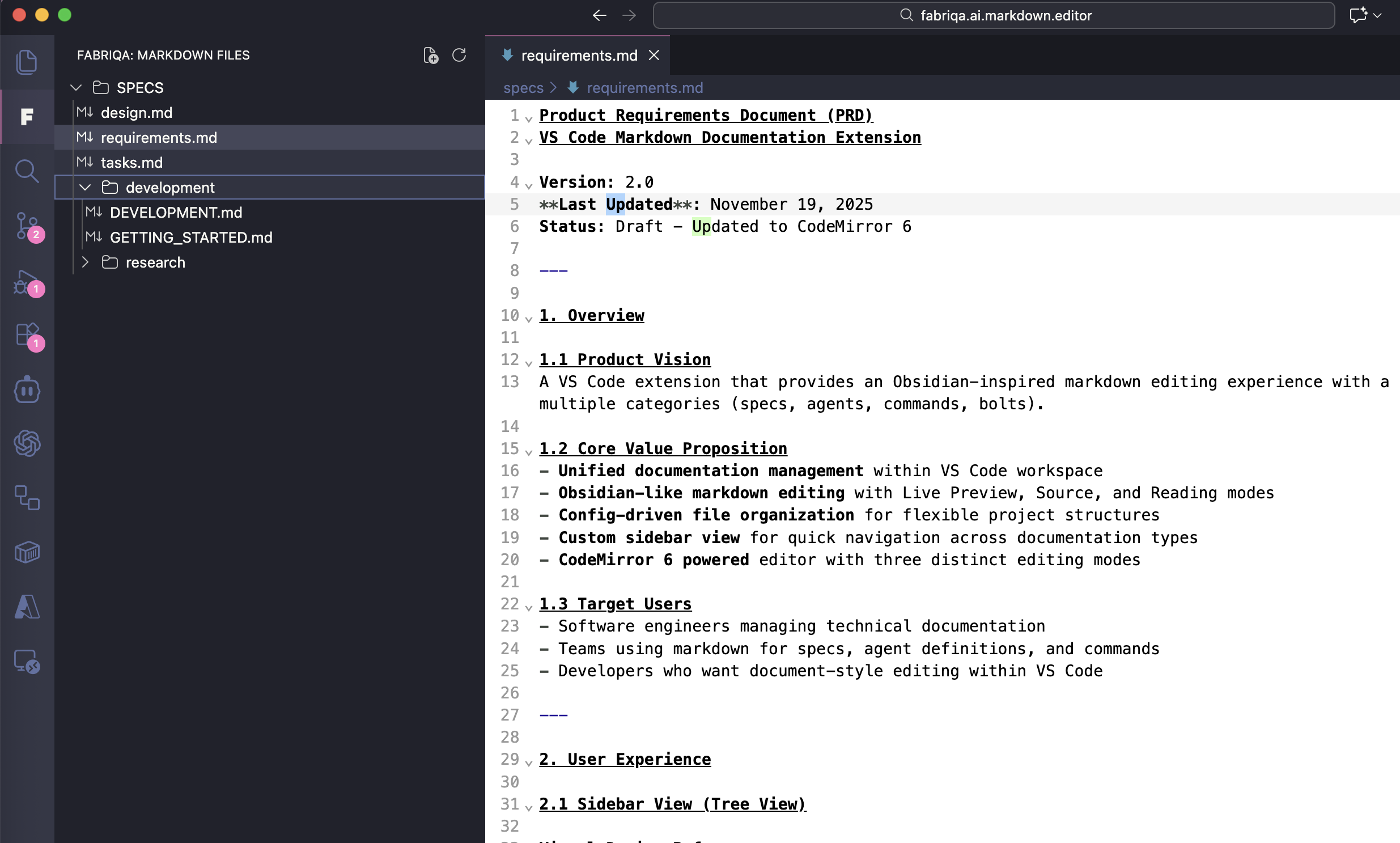
Task: Select the Fabriqa extension icon in activity bar
Action: 27,117
